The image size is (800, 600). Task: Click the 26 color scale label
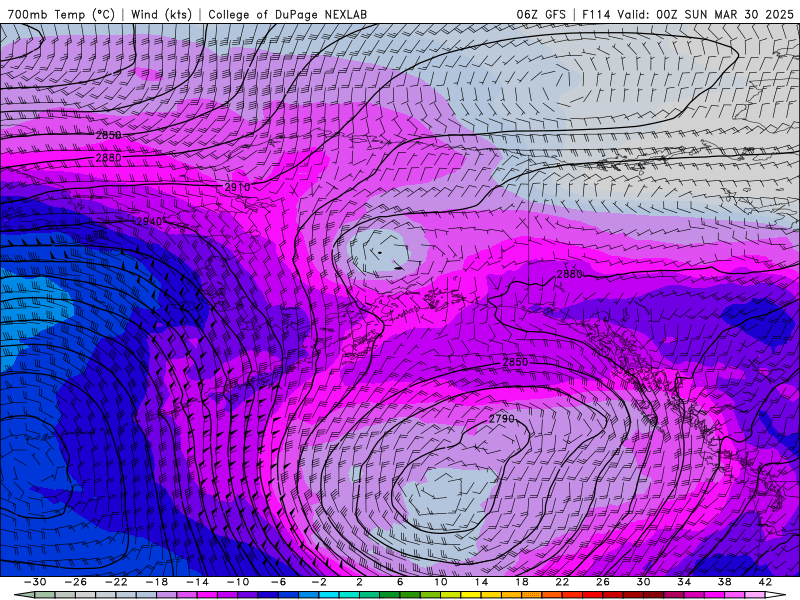click(x=603, y=582)
